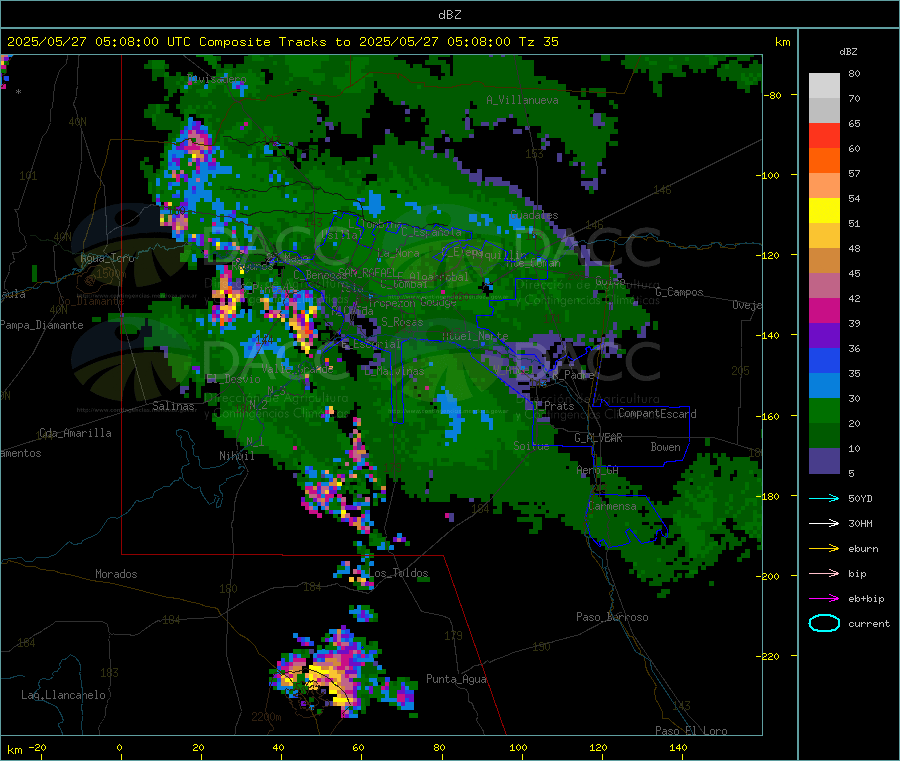The image size is (900, 761).
Task: Click the Punta_Agua map label
Action: (x=456, y=679)
